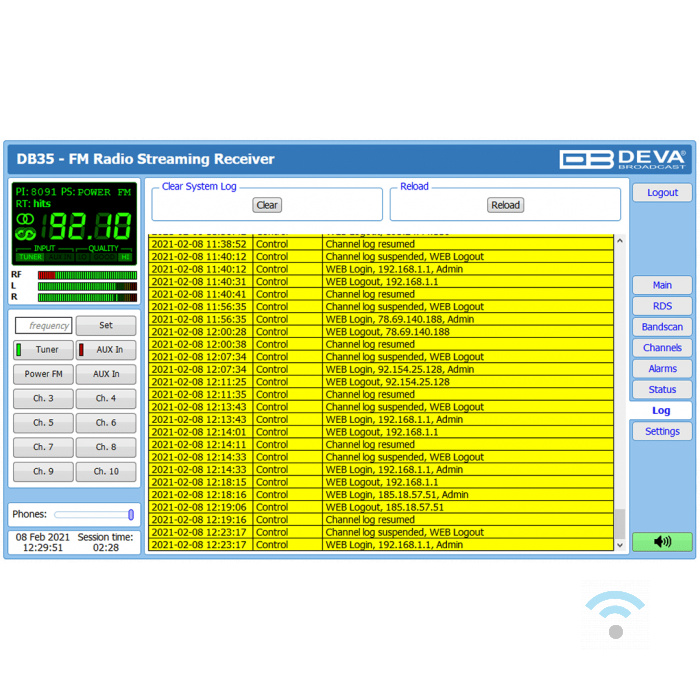The image size is (700, 700).
Task: Switch to the Channels tab
Action: [x=662, y=348]
